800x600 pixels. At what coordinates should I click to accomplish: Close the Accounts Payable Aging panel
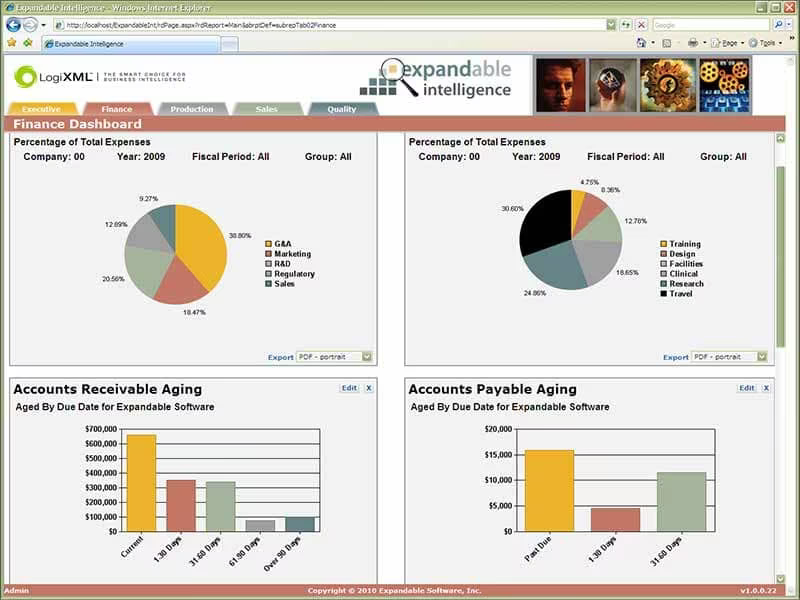[x=766, y=388]
